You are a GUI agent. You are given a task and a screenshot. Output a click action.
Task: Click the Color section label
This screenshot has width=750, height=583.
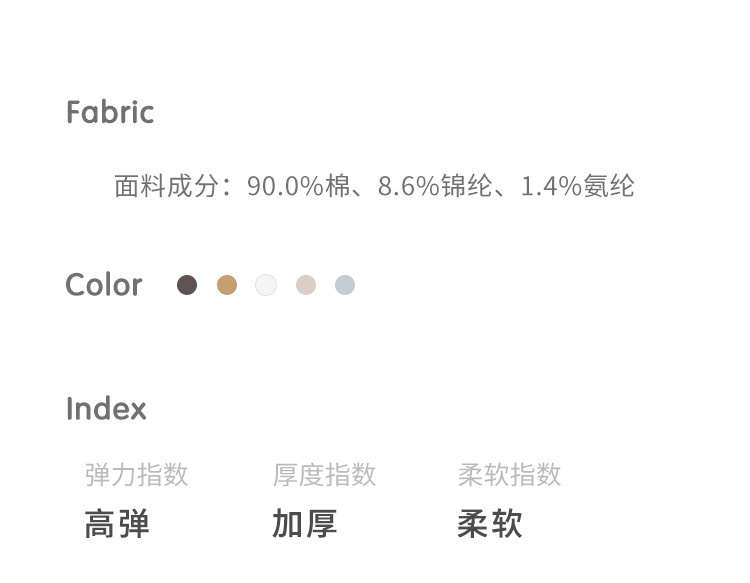(104, 285)
